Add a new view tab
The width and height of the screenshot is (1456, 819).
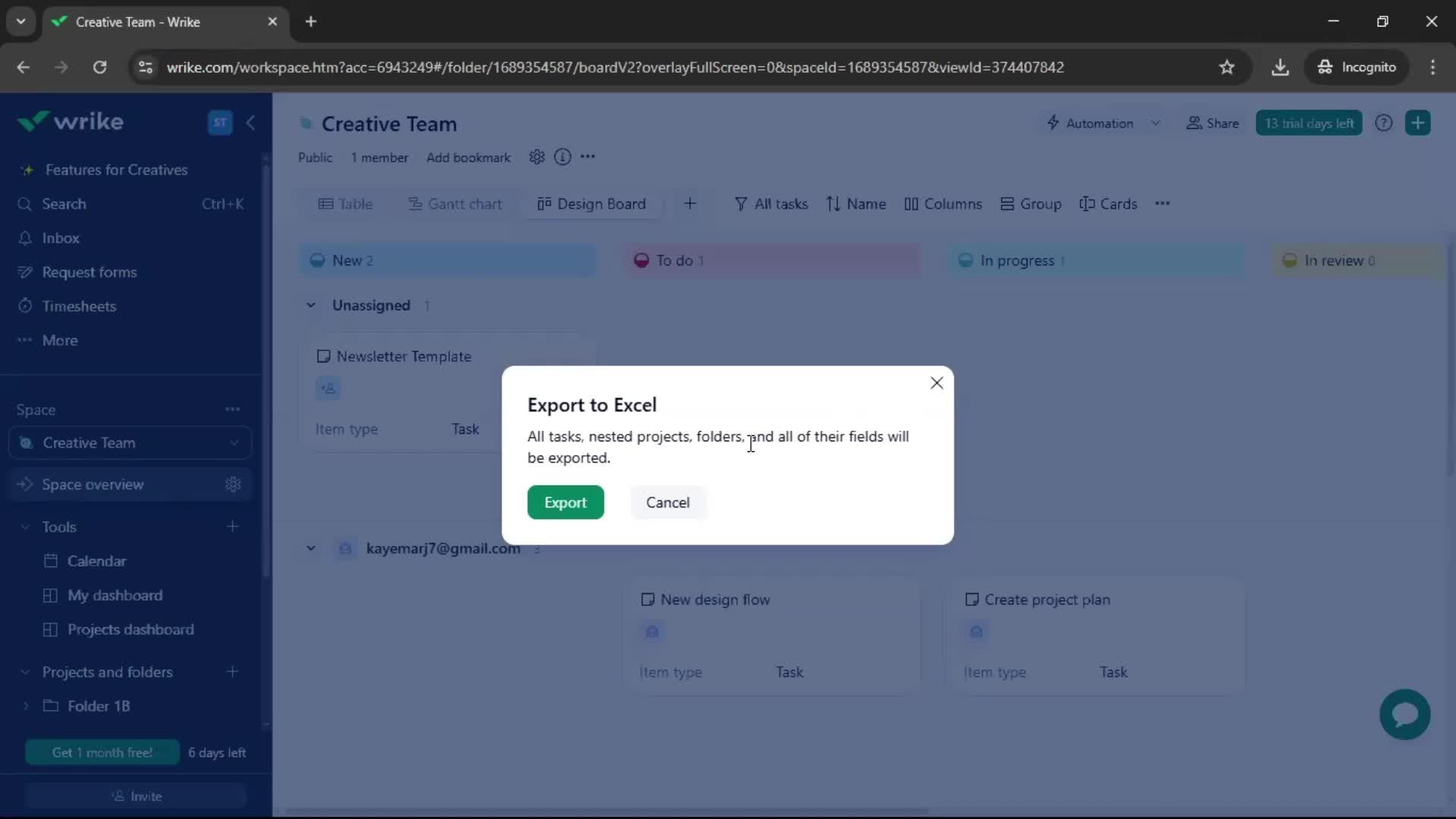[689, 203]
